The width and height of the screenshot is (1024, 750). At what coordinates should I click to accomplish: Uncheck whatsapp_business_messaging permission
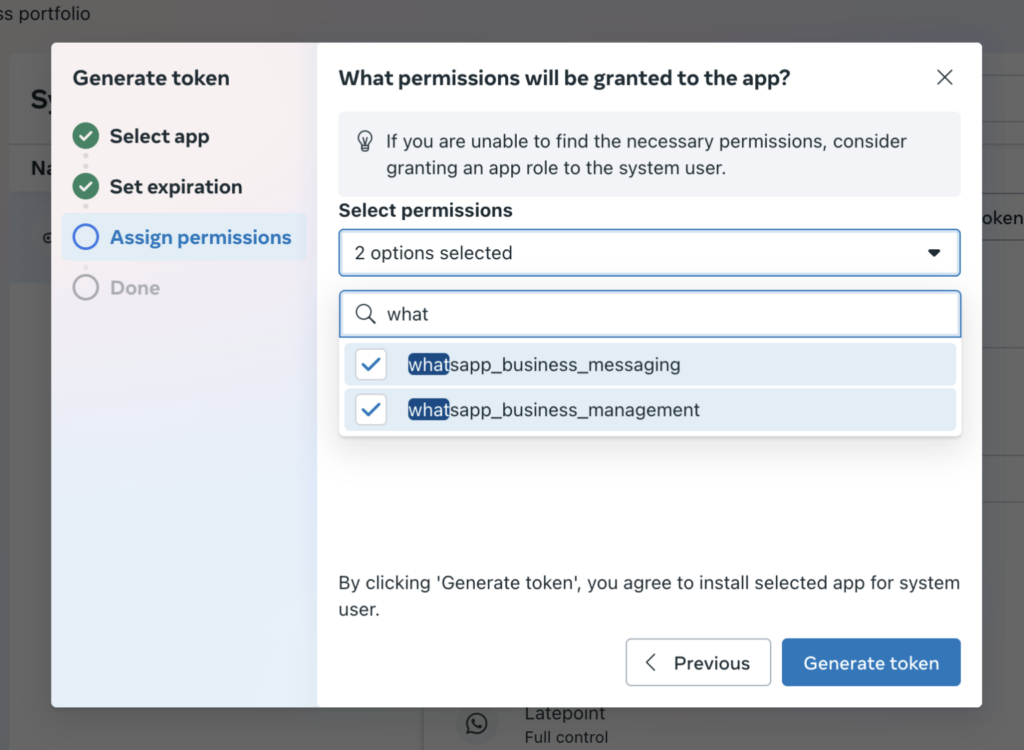tap(371, 364)
